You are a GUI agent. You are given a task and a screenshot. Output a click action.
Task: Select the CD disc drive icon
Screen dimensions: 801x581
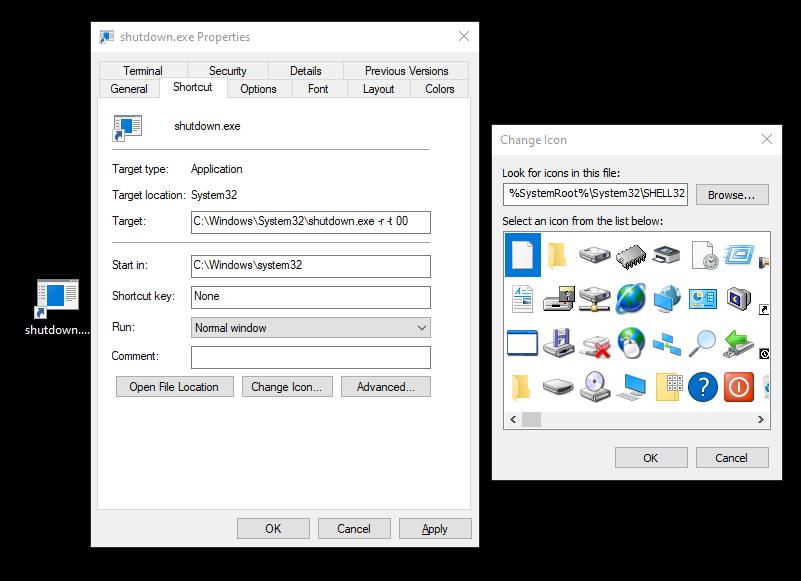595,385
